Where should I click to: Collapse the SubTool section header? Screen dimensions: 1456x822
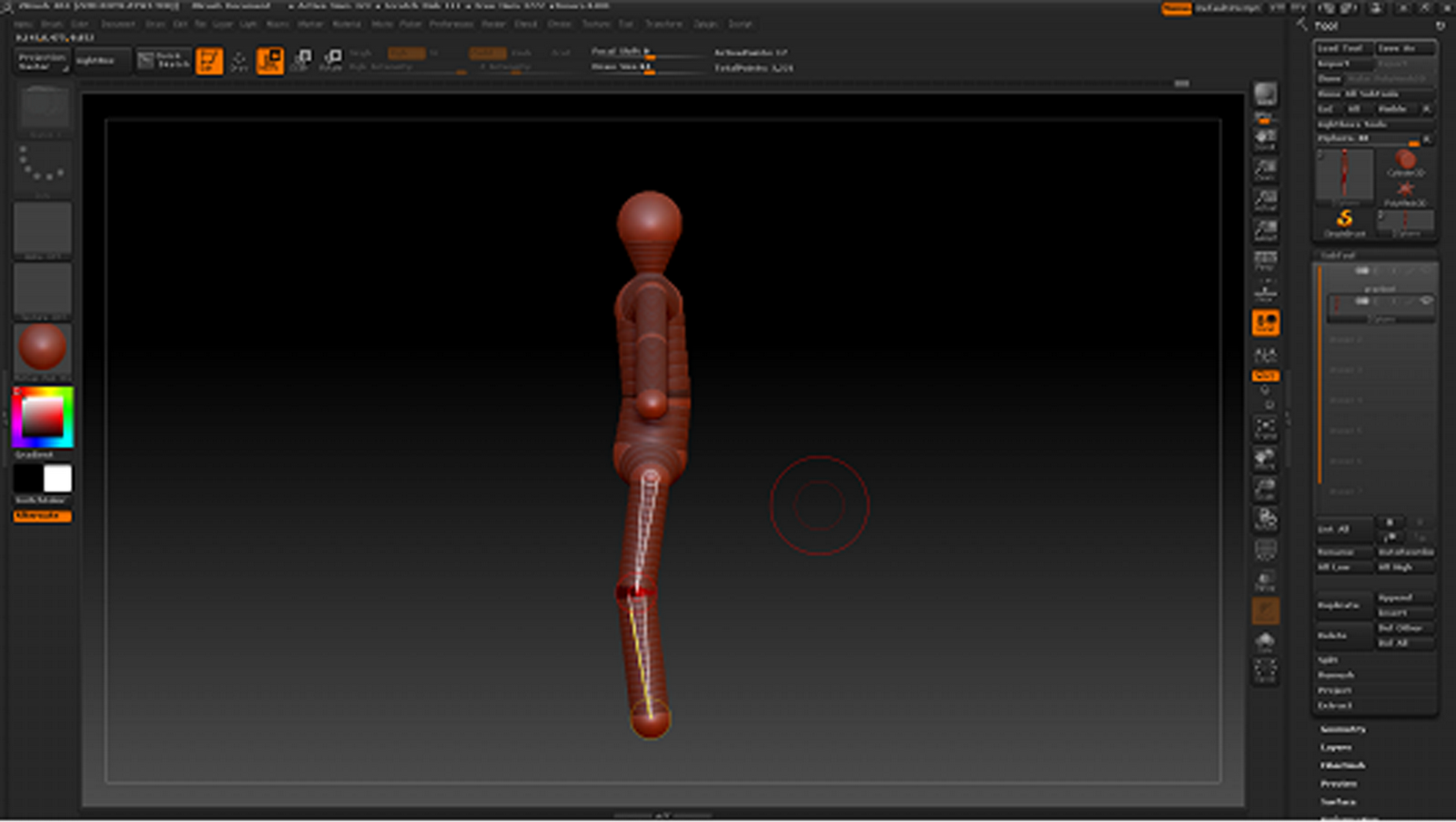click(1374, 255)
